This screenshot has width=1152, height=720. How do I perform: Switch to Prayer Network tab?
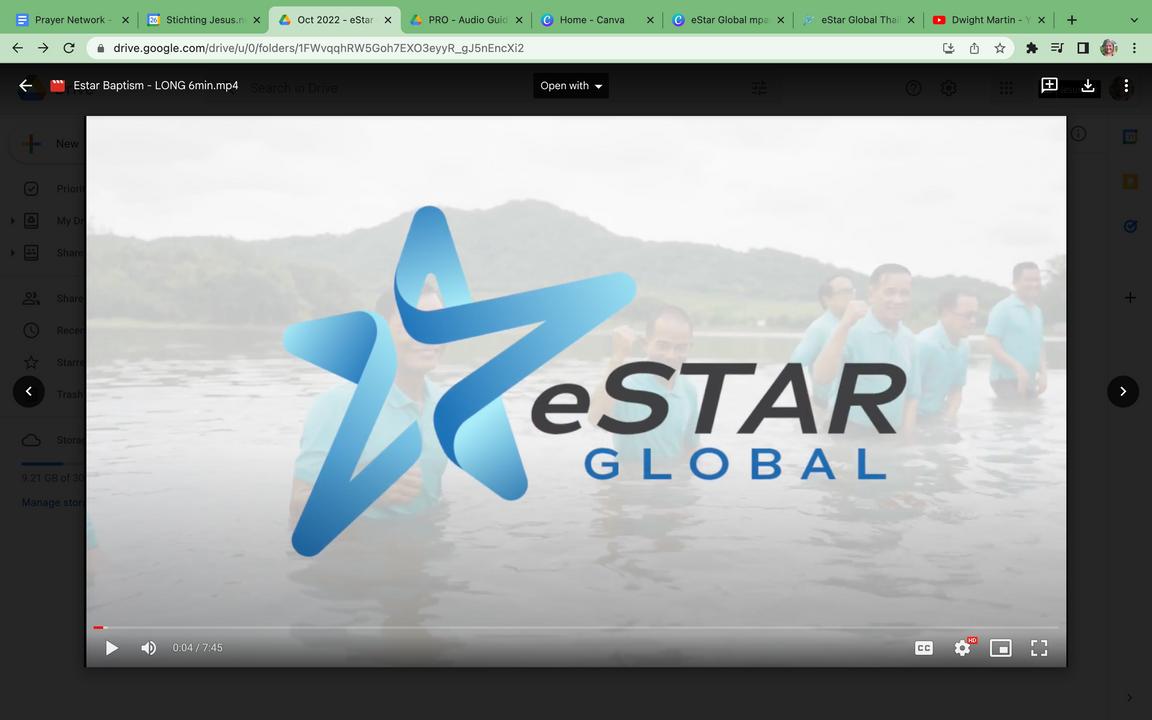[72, 20]
